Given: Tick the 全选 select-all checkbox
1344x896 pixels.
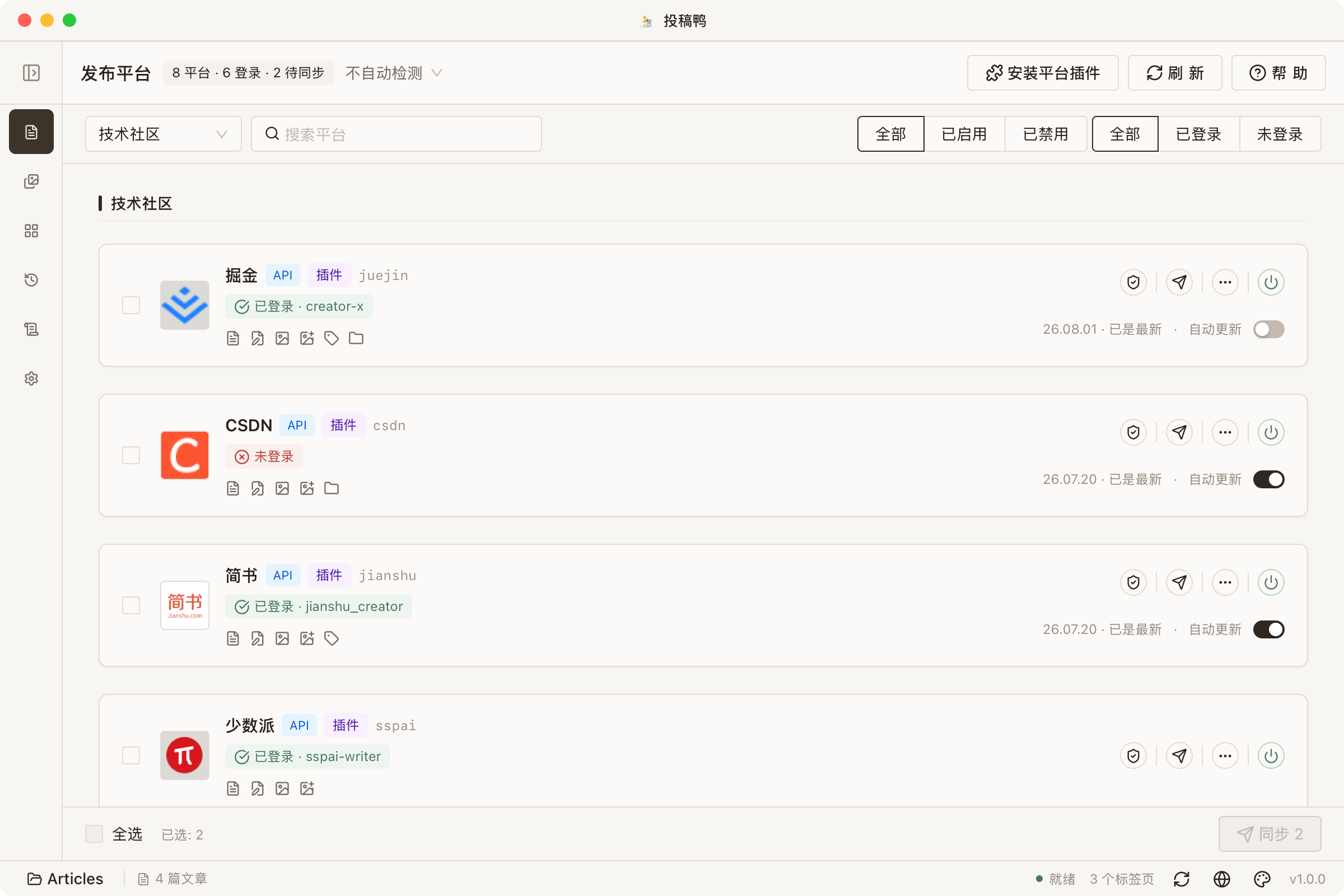Looking at the screenshot, I should click(94, 834).
